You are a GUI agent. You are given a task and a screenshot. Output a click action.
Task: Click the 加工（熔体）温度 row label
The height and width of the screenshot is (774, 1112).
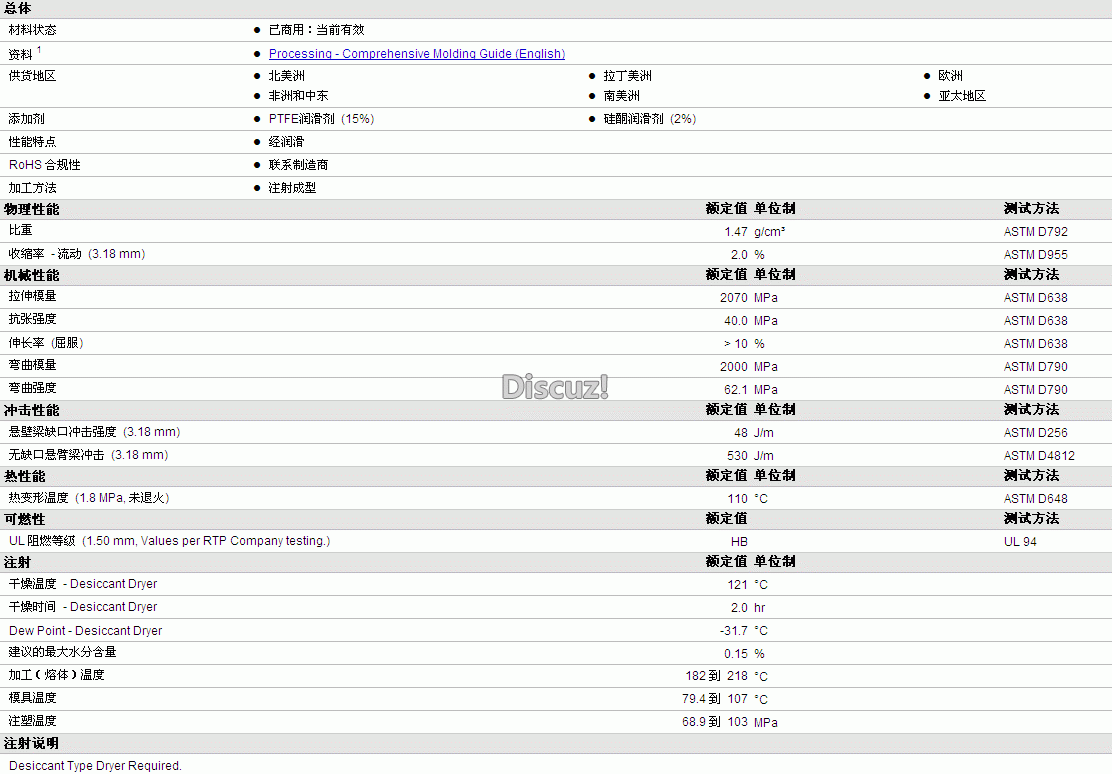pyautogui.click(x=57, y=675)
